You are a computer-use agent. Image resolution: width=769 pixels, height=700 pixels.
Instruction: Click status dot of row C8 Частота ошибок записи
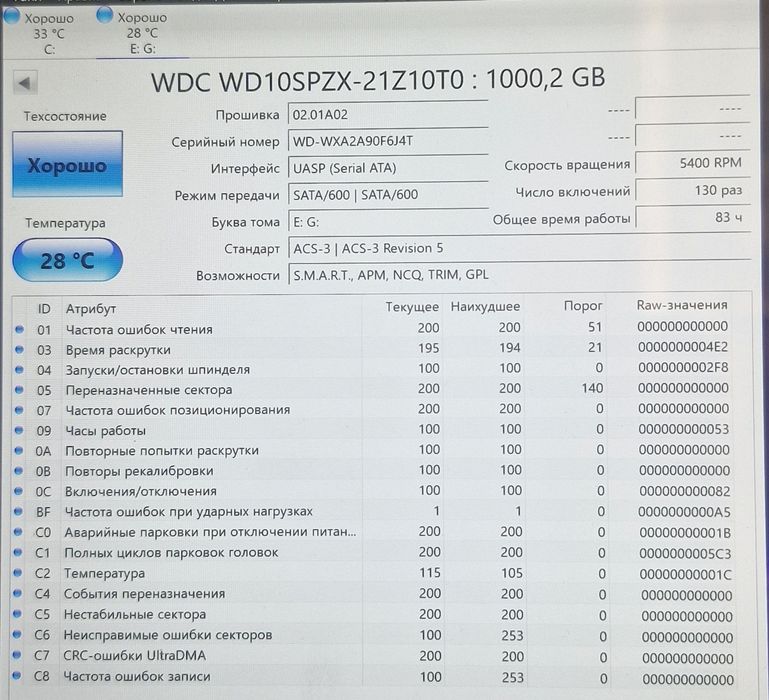[17, 675]
